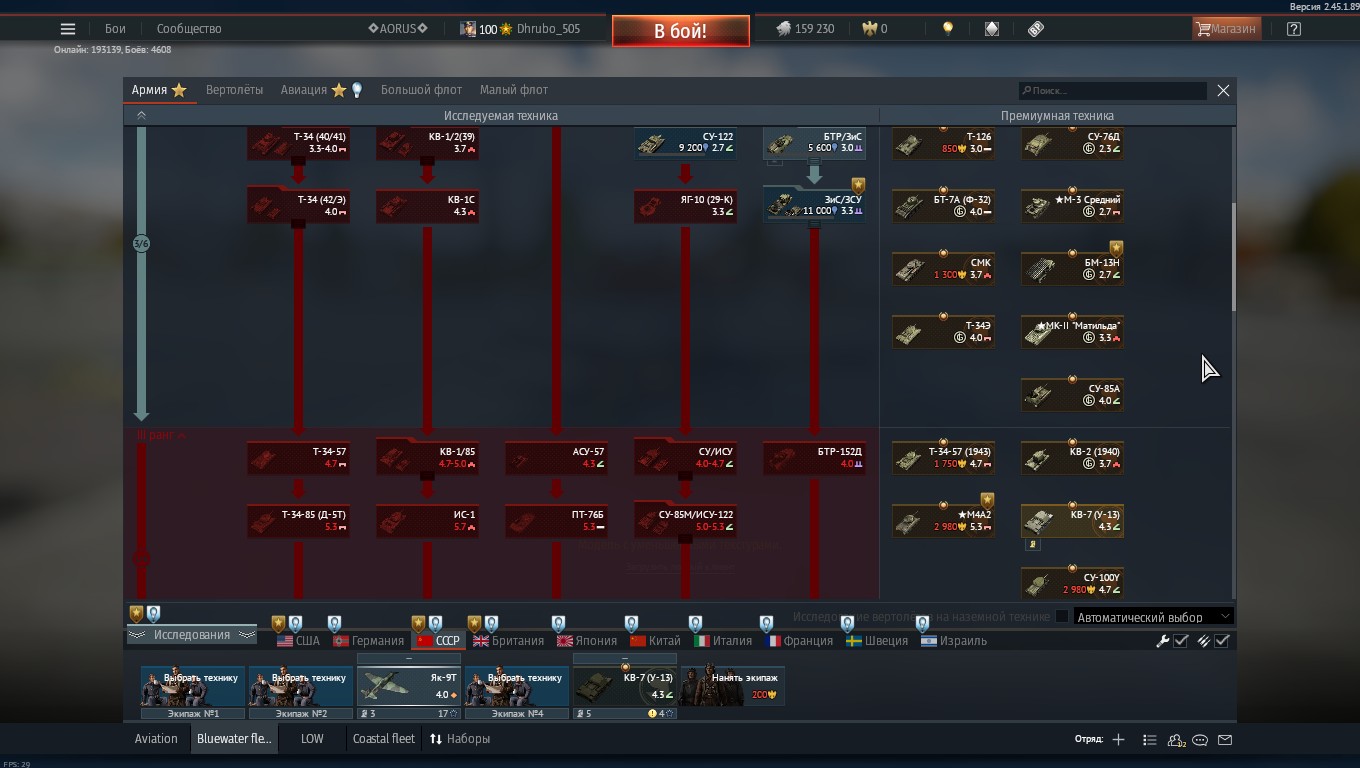Switch to the Малый флот tab
Viewport: 1360px width, 768px height.
click(x=514, y=90)
